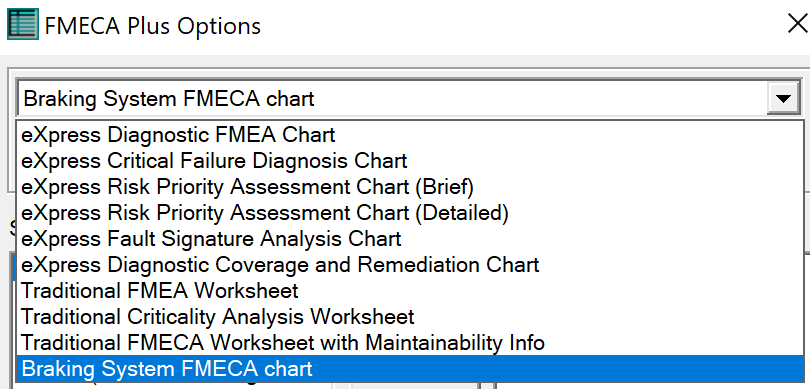Click the Remediation Chart text in dropdown list
Image resolution: width=810 pixels, height=389 pixels.
448,264
